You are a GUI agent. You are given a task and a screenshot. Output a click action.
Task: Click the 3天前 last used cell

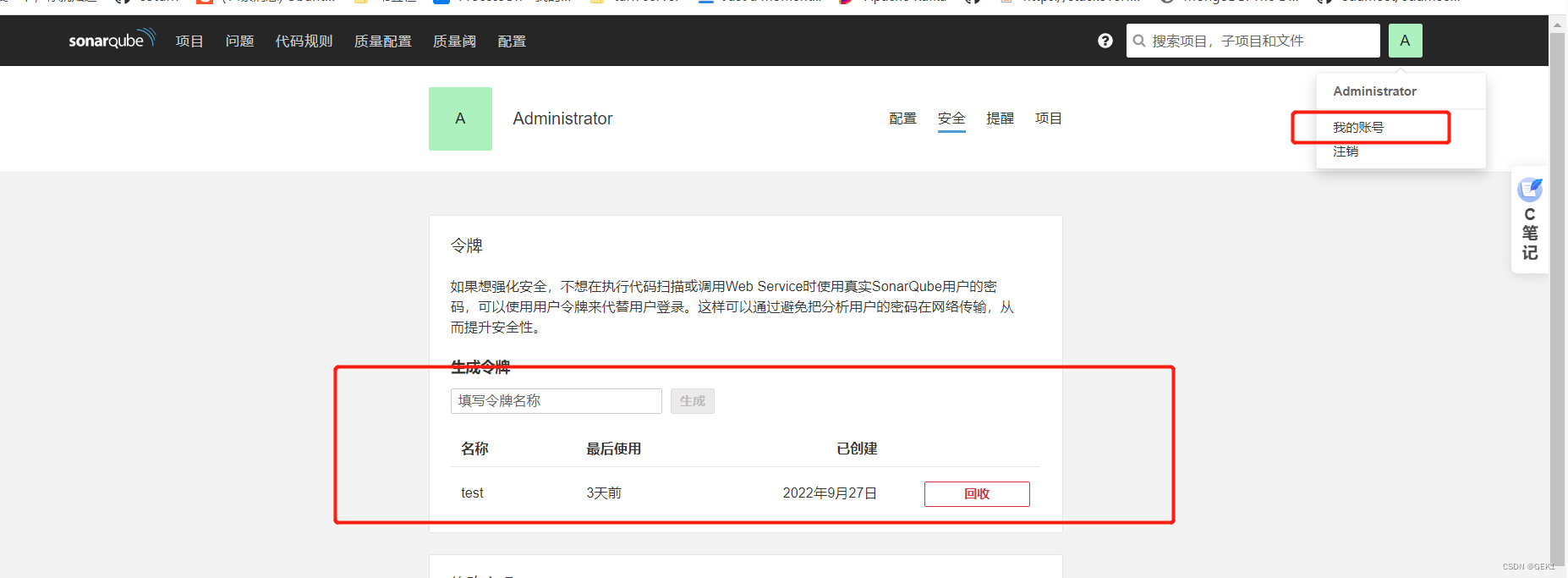604,493
